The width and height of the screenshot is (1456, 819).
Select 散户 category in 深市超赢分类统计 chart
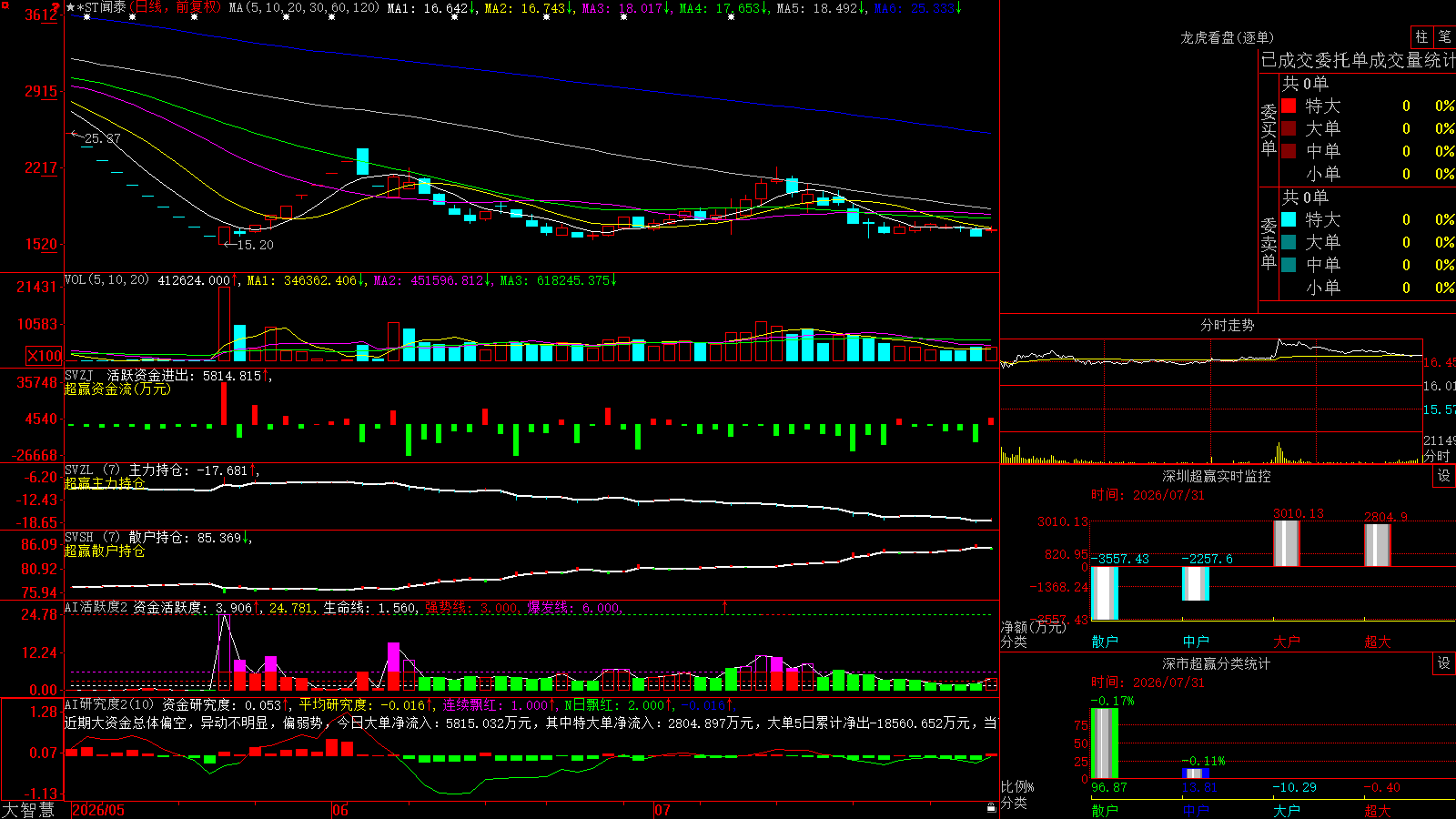[1105, 810]
